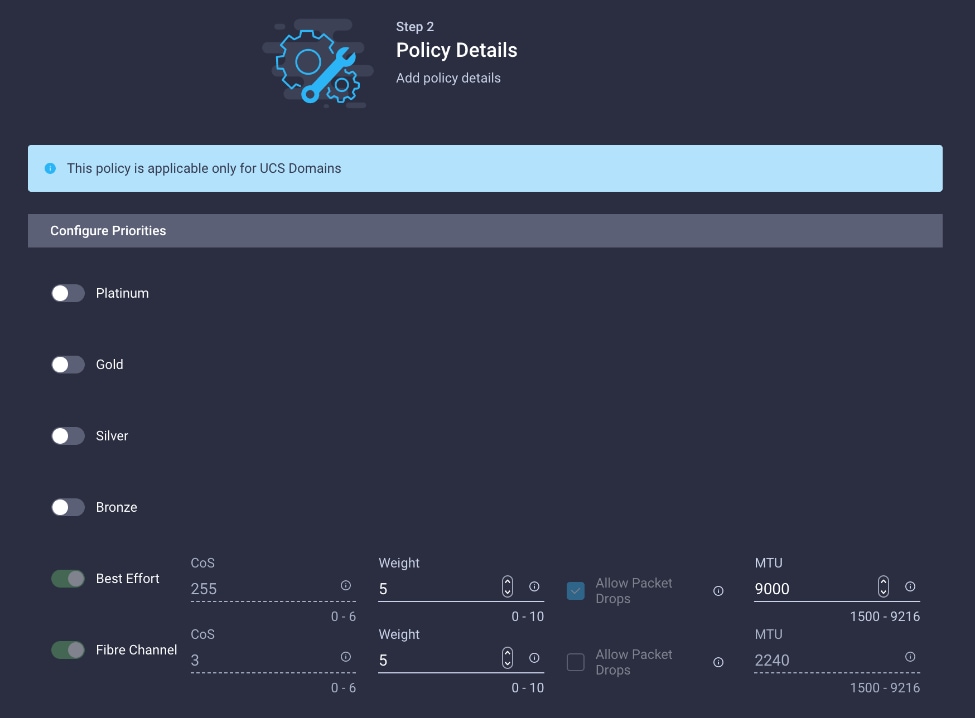Screen dimensions: 975x718
Task: Click the Bronze label text
Action: [116, 507]
